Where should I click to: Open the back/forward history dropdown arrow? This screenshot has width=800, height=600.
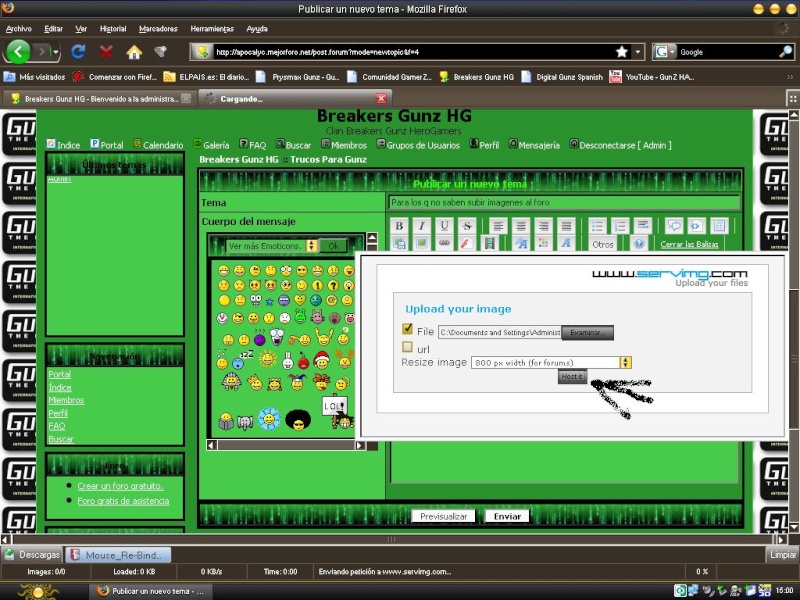(56, 52)
